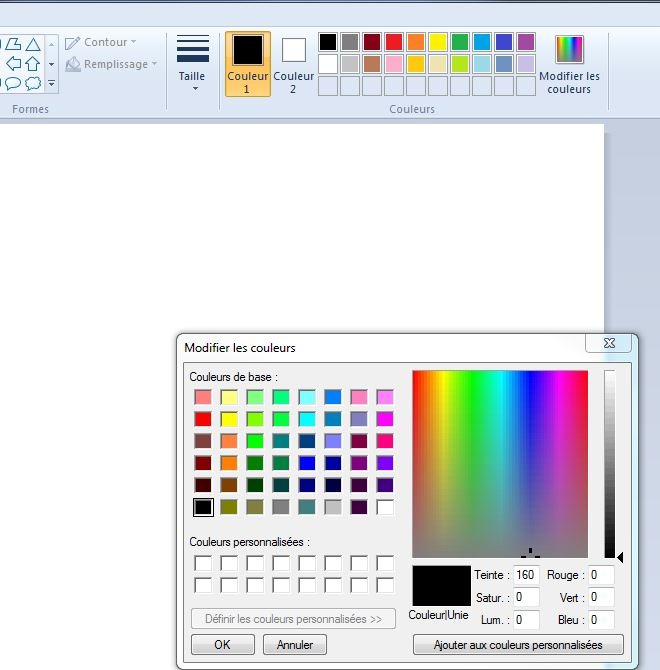Open the Contour outline dropdown
Viewport: 660px width, 670px height.
coord(101,42)
